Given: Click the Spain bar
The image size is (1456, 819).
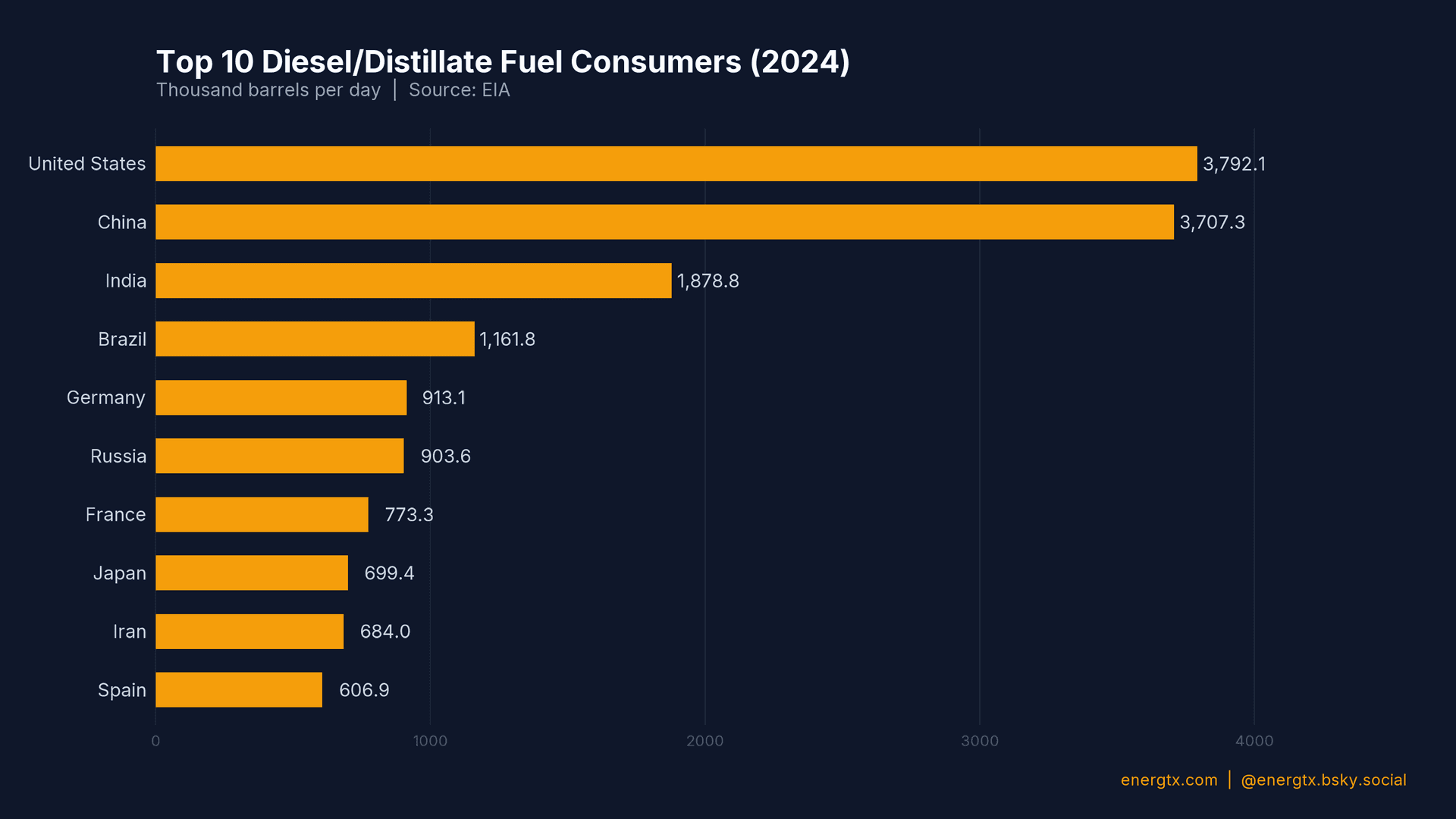Looking at the screenshot, I should point(238,690).
